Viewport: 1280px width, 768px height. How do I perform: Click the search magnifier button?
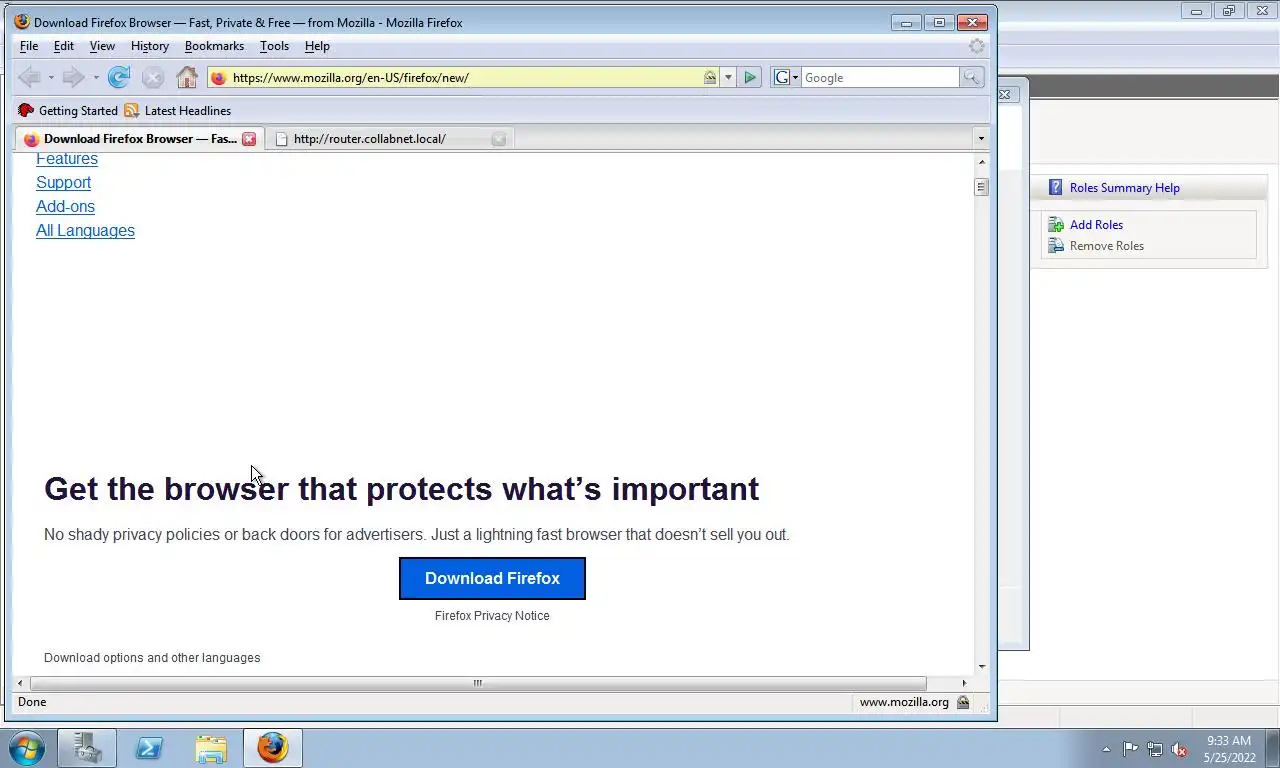[x=971, y=77]
